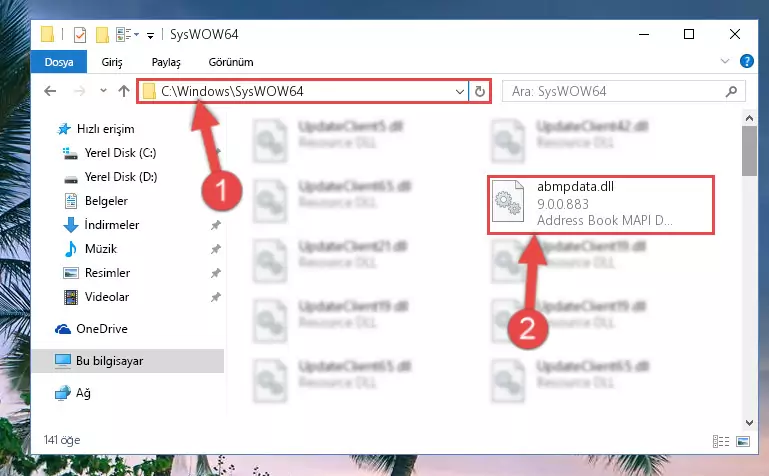Click the Belgeler document icon
This screenshot has width=769, height=476.
click(x=71, y=201)
